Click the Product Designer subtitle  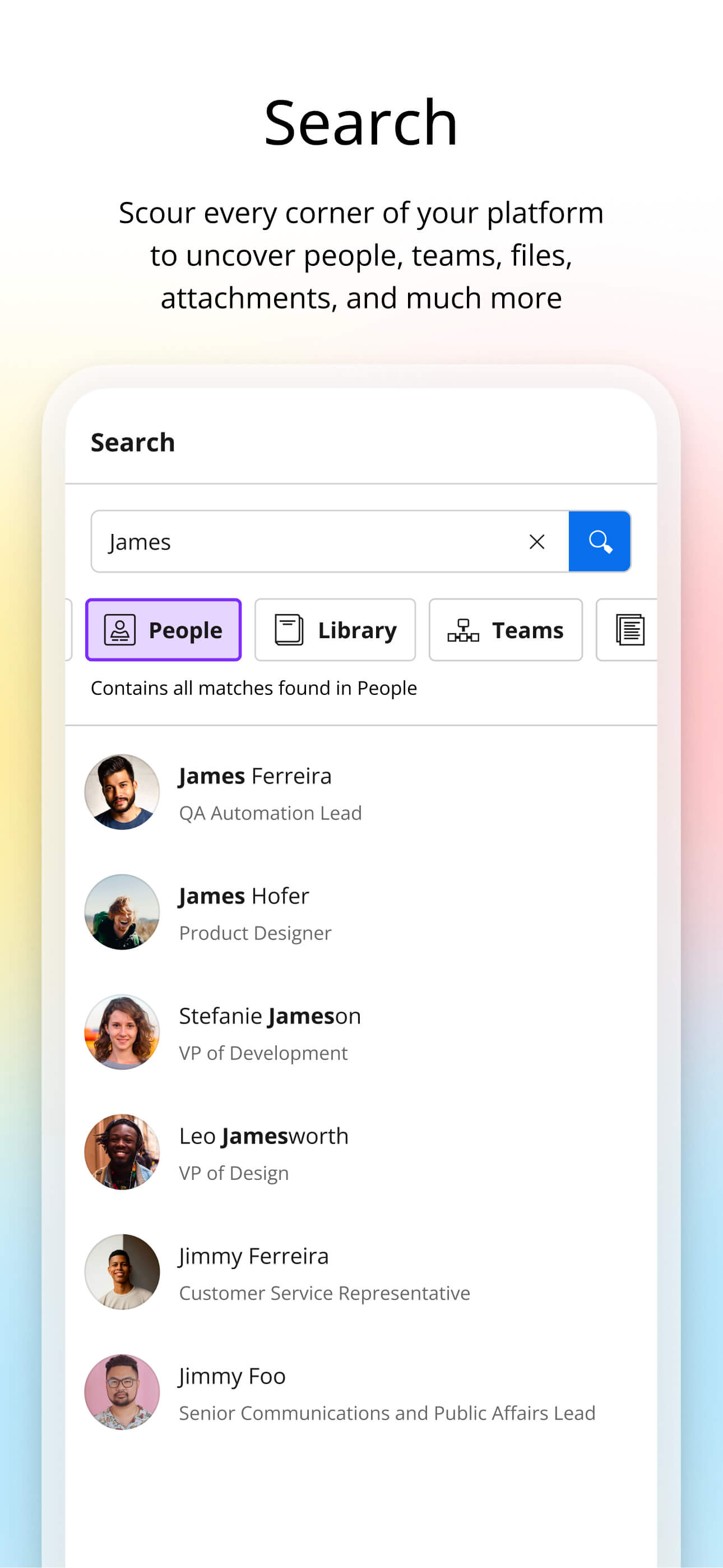click(x=255, y=933)
